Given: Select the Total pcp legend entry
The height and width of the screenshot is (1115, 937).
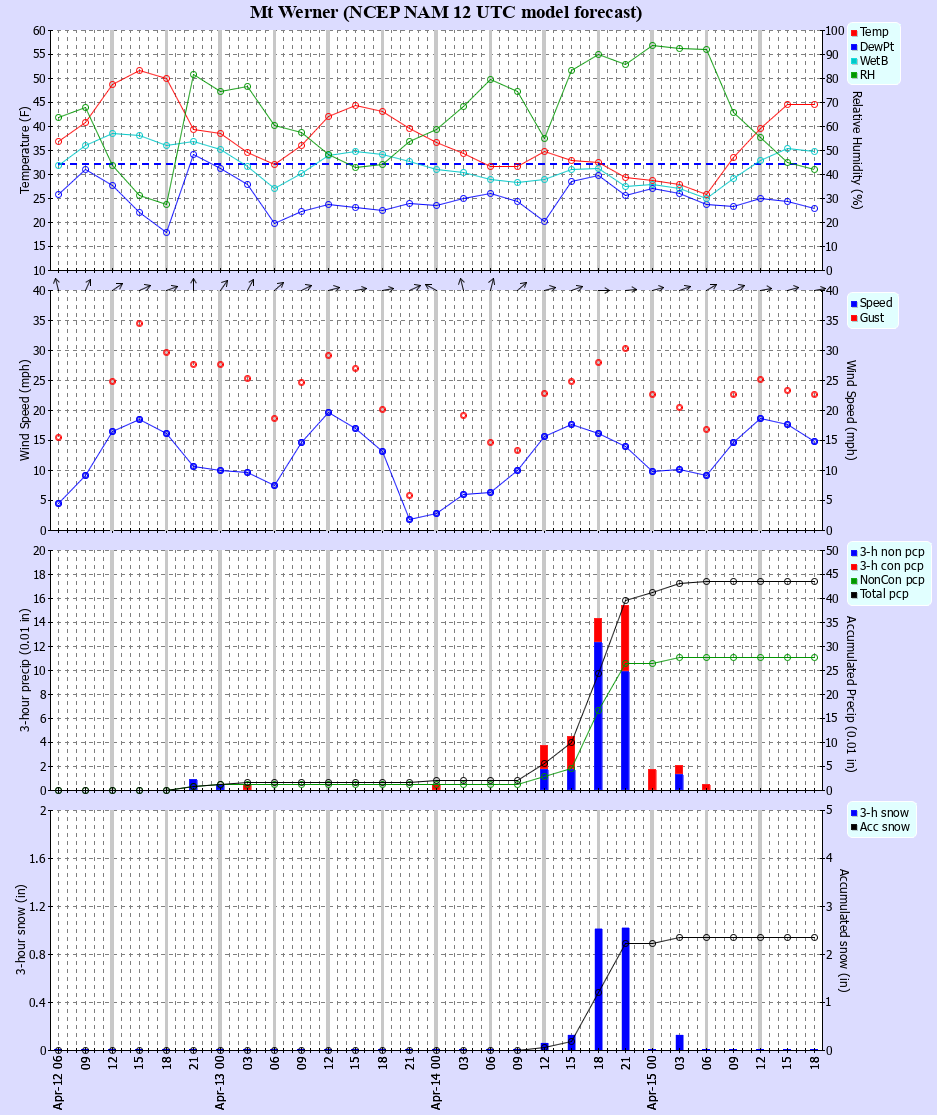Looking at the screenshot, I should [884, 595].
